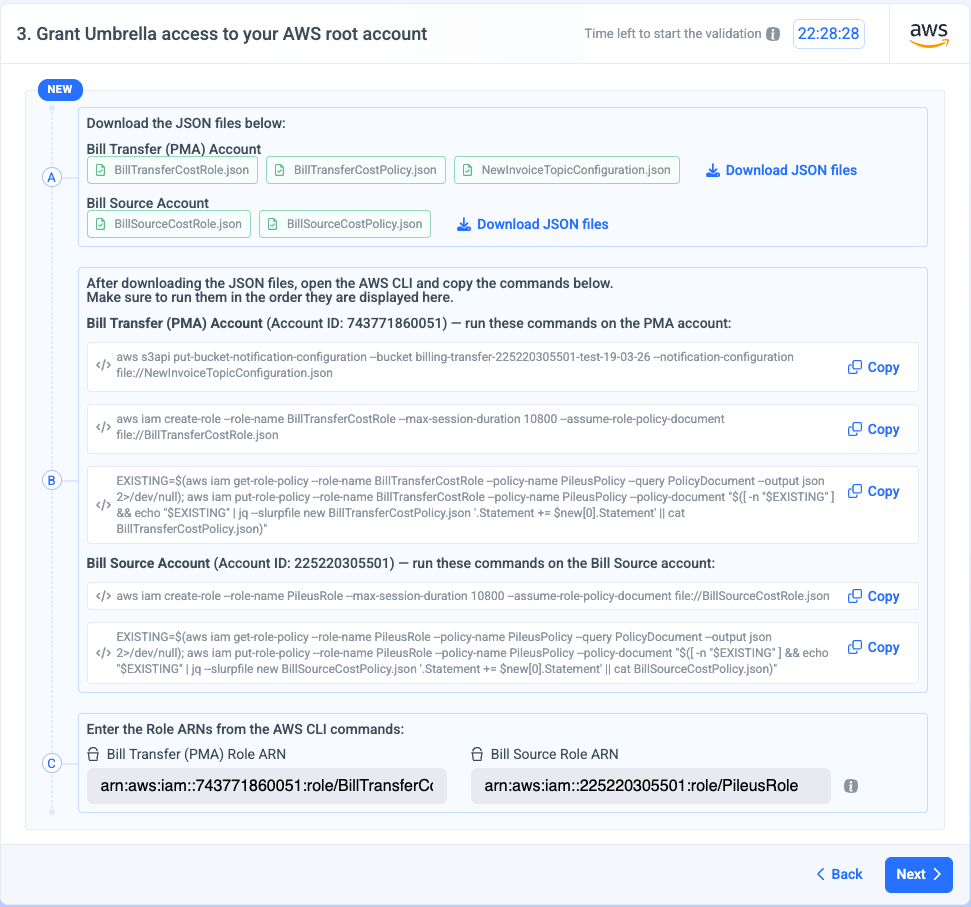
Task: Click code icon of BillSourceCostPolicy command
Action: 103,653
